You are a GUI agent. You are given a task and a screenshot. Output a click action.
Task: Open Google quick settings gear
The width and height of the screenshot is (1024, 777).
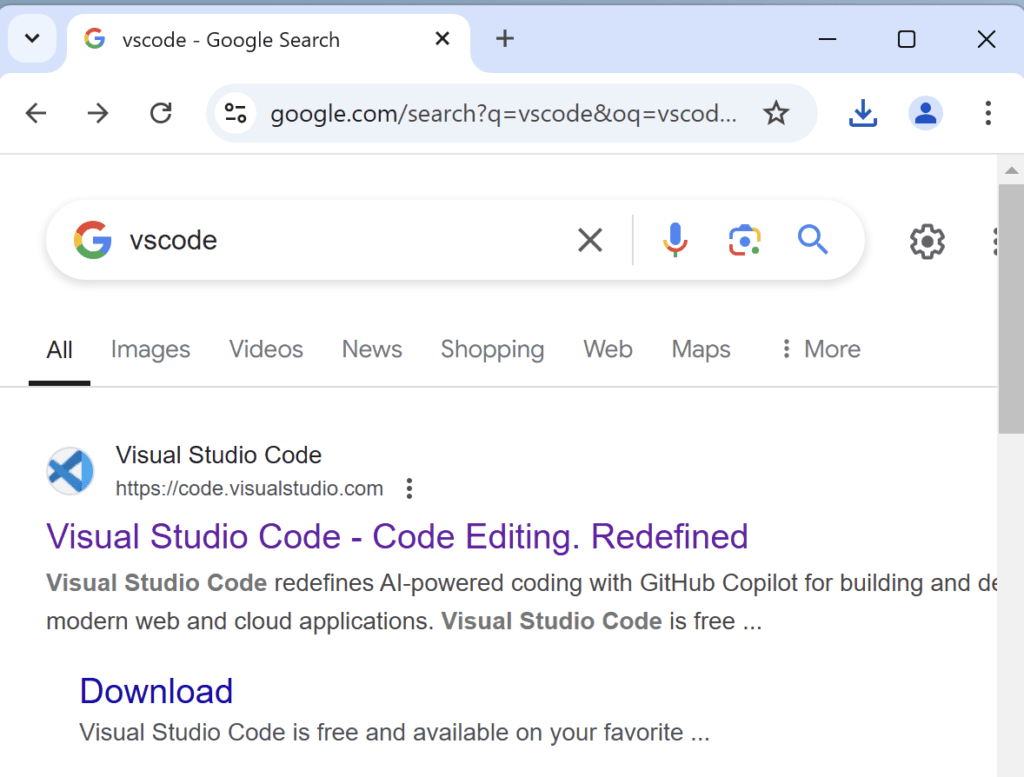coord(927,242)
